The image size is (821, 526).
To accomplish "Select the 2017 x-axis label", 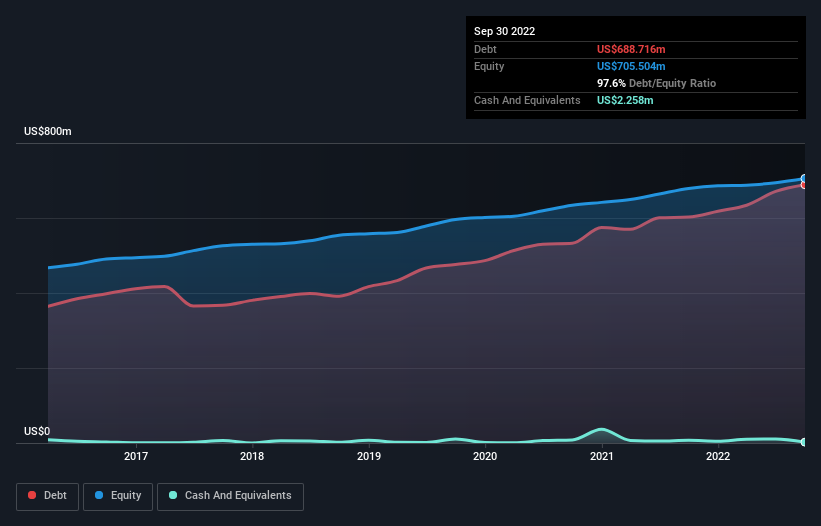I will pyautogui.click(x=136, y=456).
